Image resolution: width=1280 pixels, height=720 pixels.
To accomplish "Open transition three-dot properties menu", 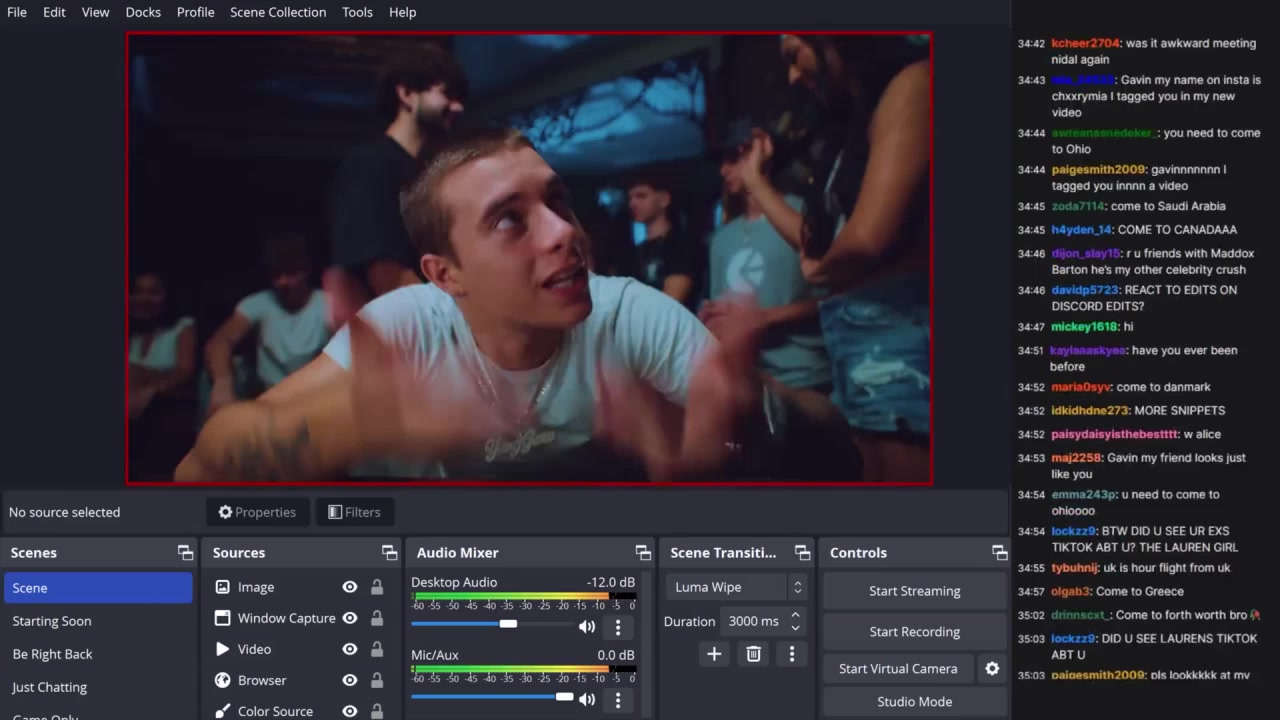I will coord(792,654).
